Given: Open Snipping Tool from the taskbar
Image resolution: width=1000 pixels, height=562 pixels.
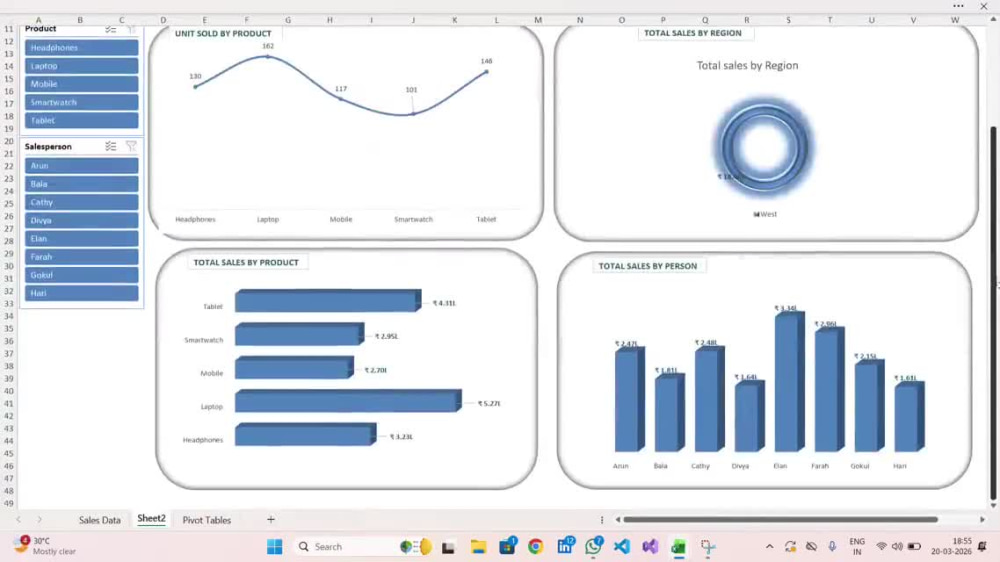Looking at the screenshot, I should [708, 547].
